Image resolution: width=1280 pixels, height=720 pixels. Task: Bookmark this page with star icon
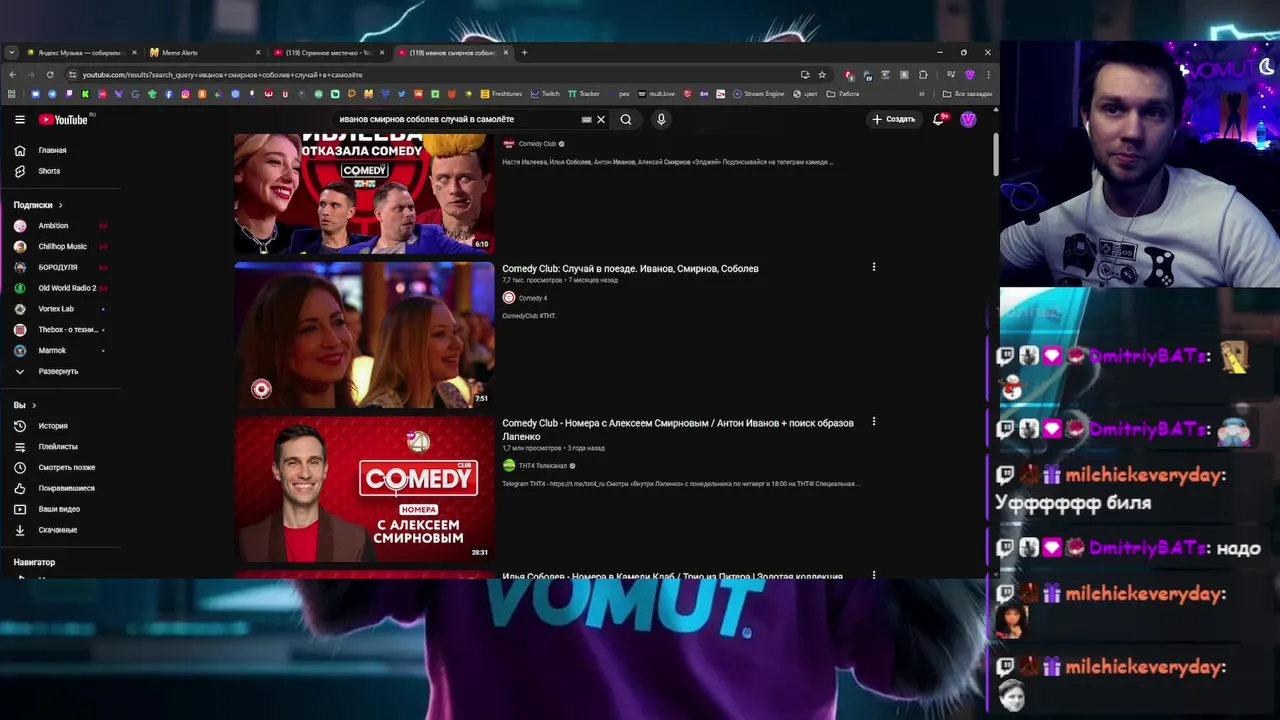pyautogui.click(x=822, y=75)
